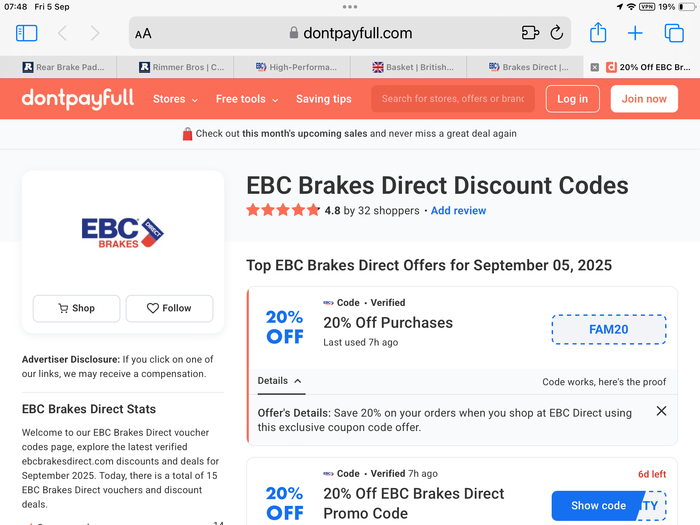Expand the Free tools dropdown

pyautogui.click(x=247, y=99)
